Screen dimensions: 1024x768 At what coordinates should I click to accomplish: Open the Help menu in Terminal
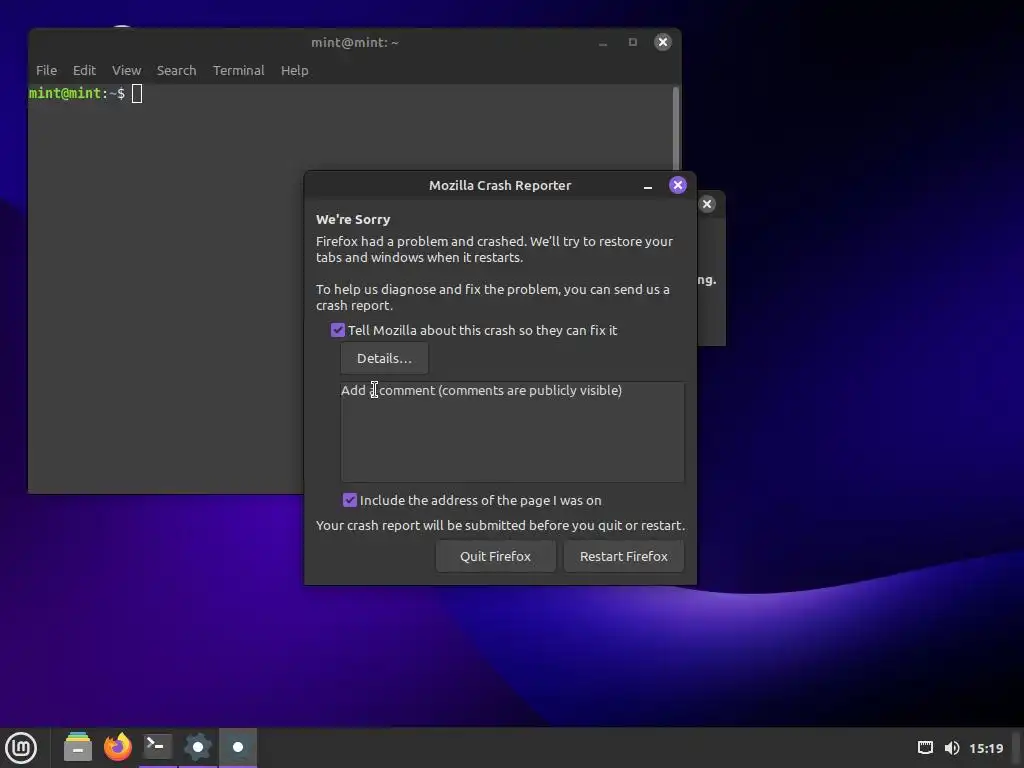[x=295, y=71]
